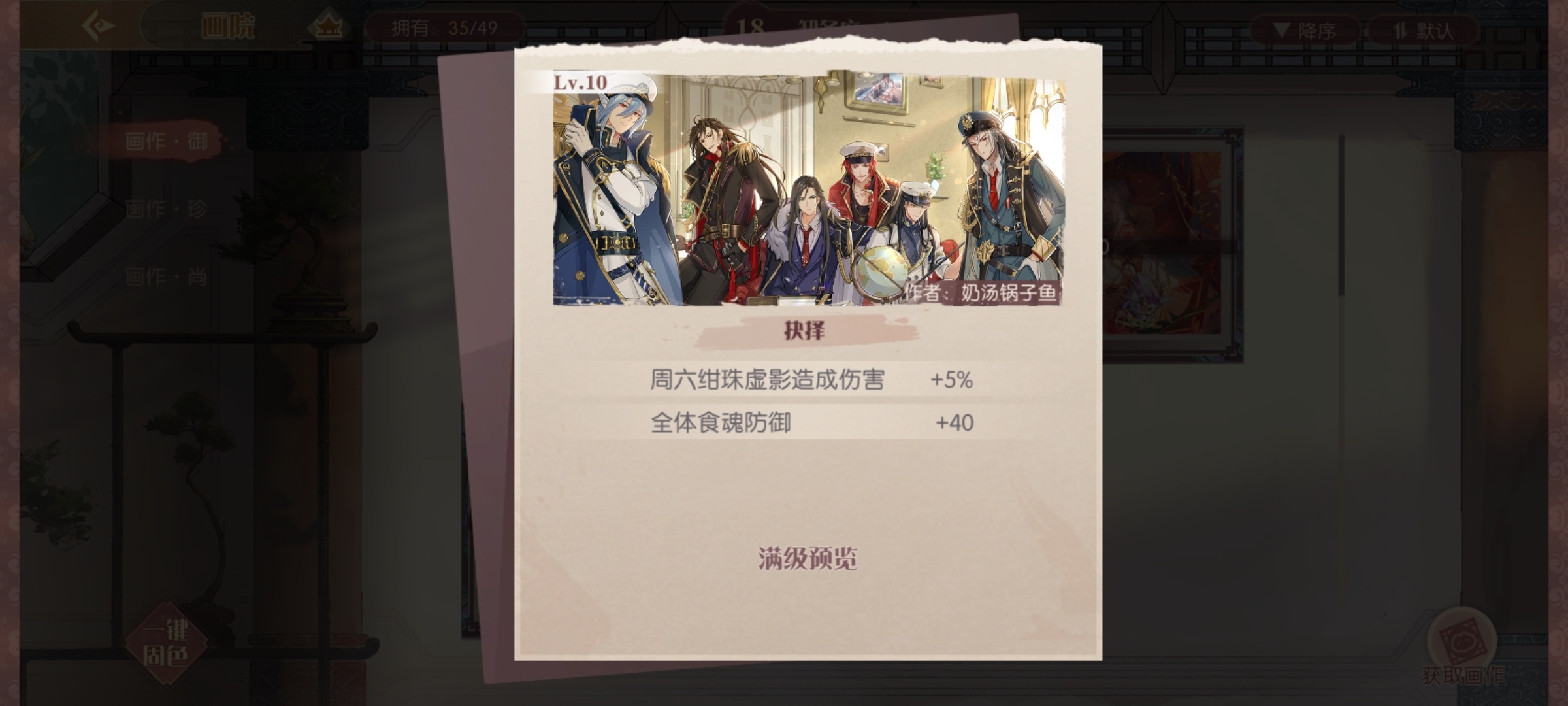Tap the 作者：奶汤锅子鱼 author label

pos(980,293)
